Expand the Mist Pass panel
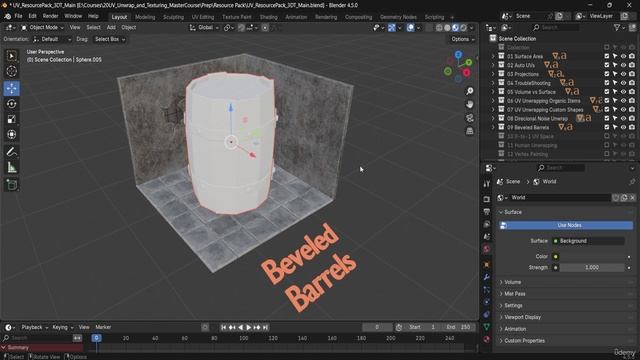This screenshot has height=360, width=640. pos(514,294)
